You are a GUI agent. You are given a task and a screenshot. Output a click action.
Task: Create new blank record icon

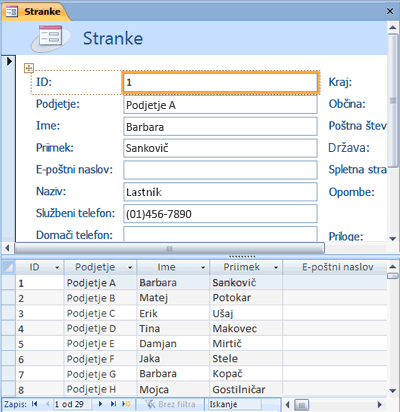(x=126, y=404)
